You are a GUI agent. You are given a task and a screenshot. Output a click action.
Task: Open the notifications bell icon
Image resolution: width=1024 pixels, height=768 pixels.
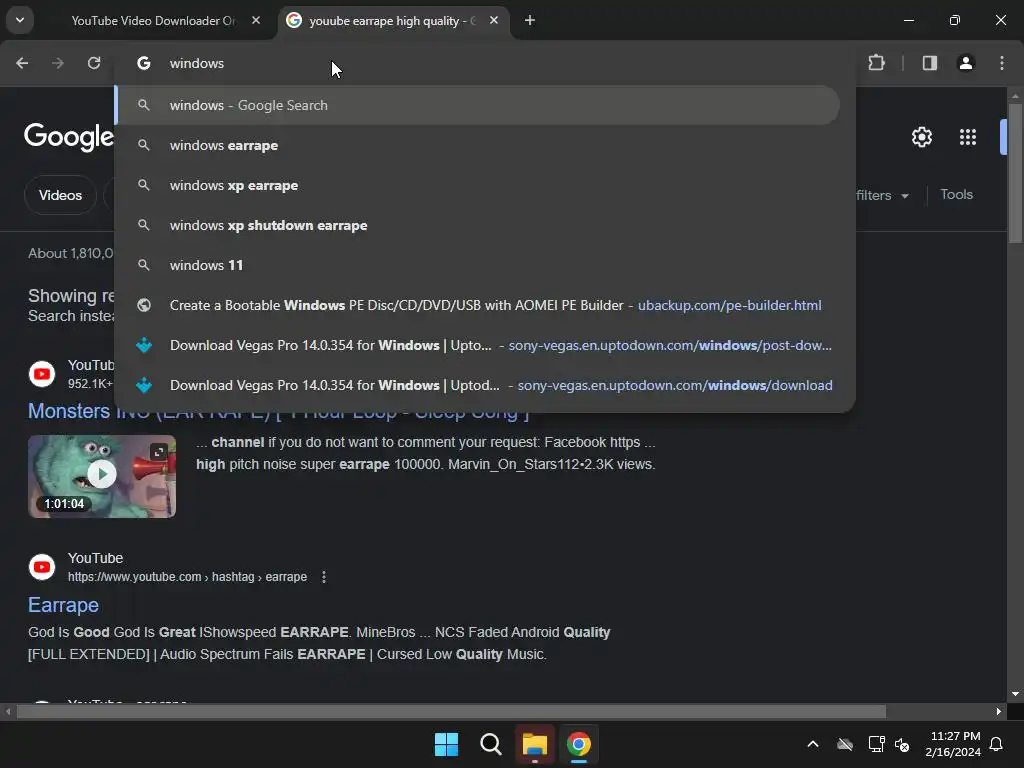(997, 744)
